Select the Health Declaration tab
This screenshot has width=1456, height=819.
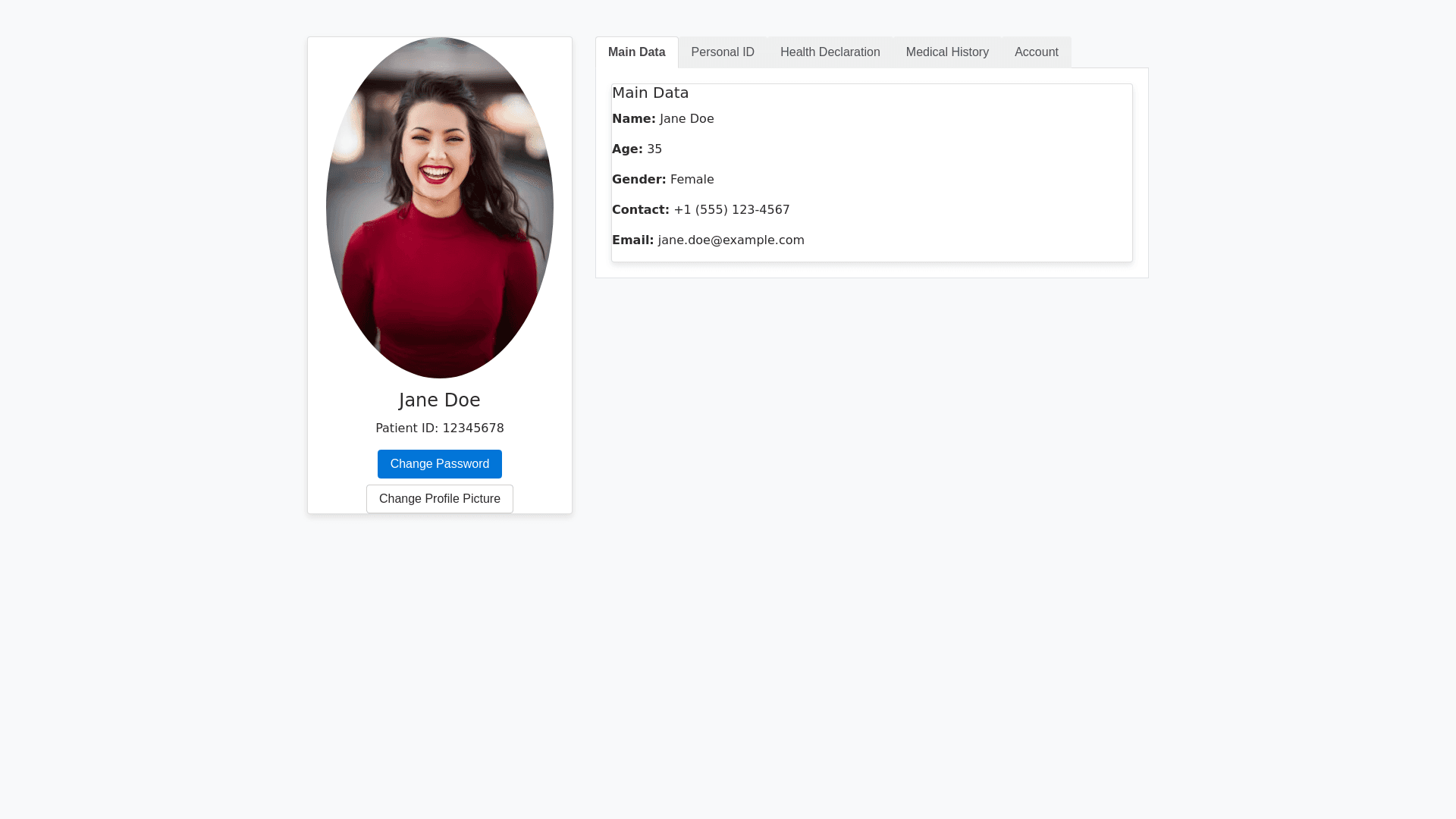(830, 52)
